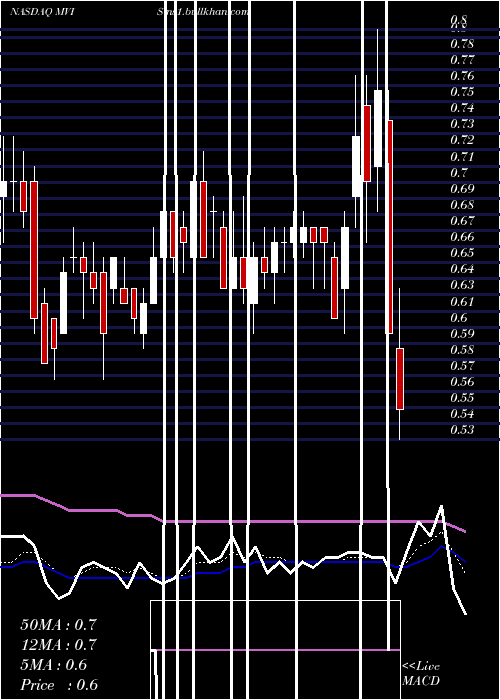Select the 0.59 price axis label
Image resolution: width=500 pixels, height=700 pixels.
coord(462,334)
